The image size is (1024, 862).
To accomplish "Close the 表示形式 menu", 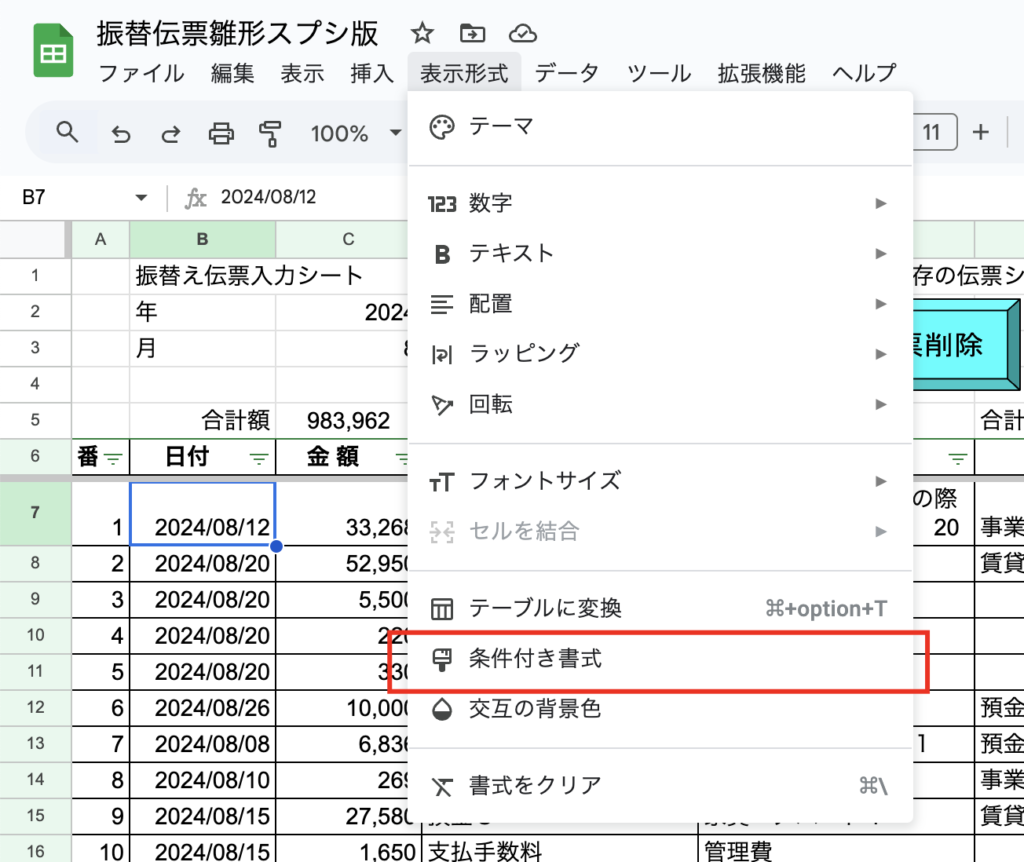I will [464, 73].
